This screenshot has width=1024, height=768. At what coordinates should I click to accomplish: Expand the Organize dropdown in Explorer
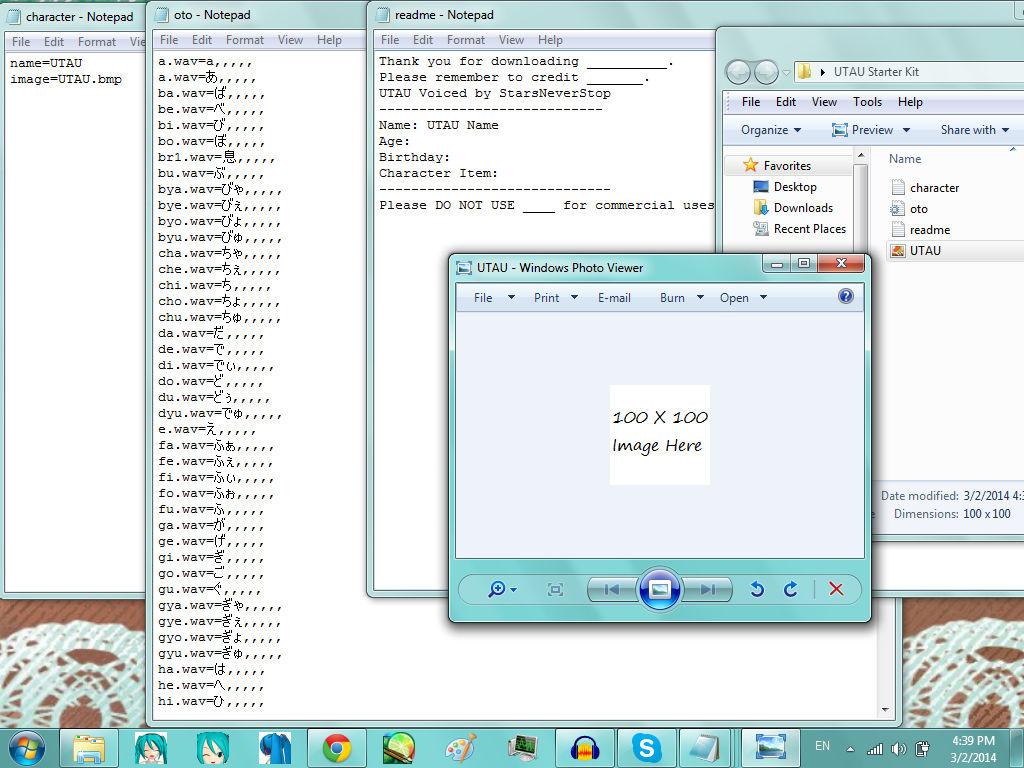coord(771,130)
